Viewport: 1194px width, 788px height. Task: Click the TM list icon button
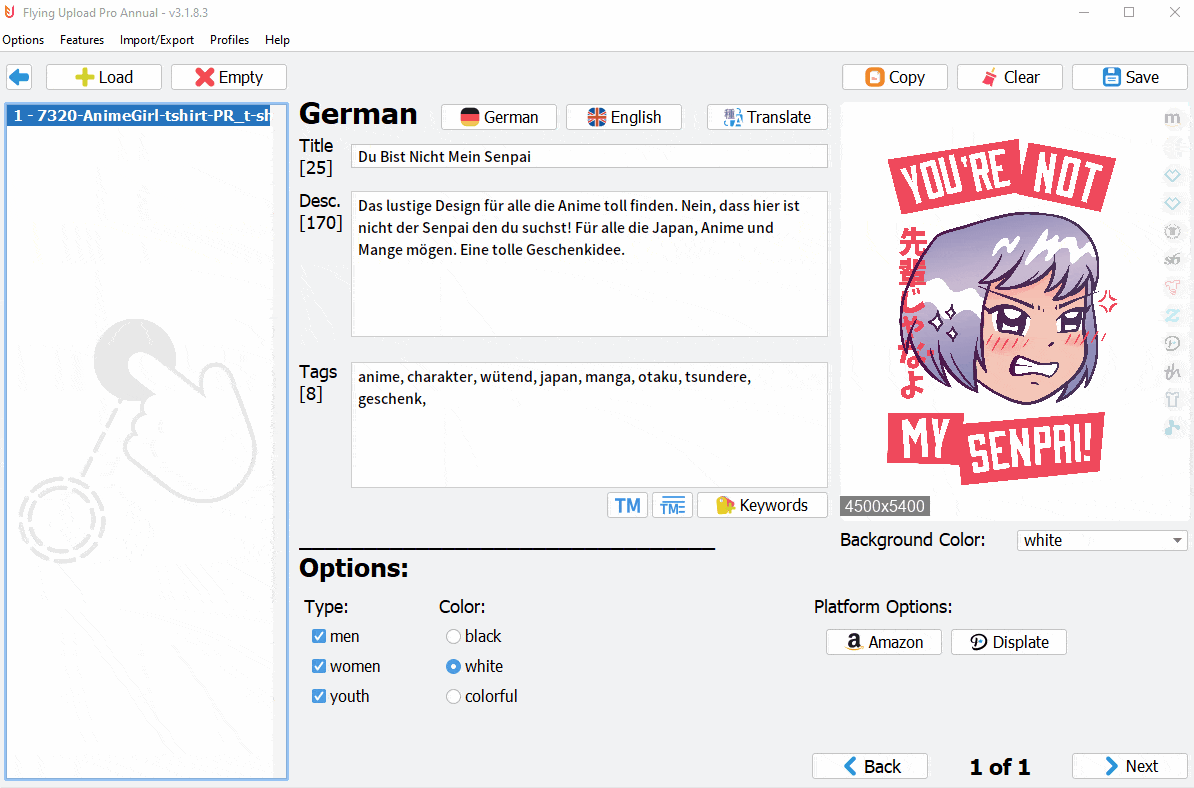coord(672,506)
